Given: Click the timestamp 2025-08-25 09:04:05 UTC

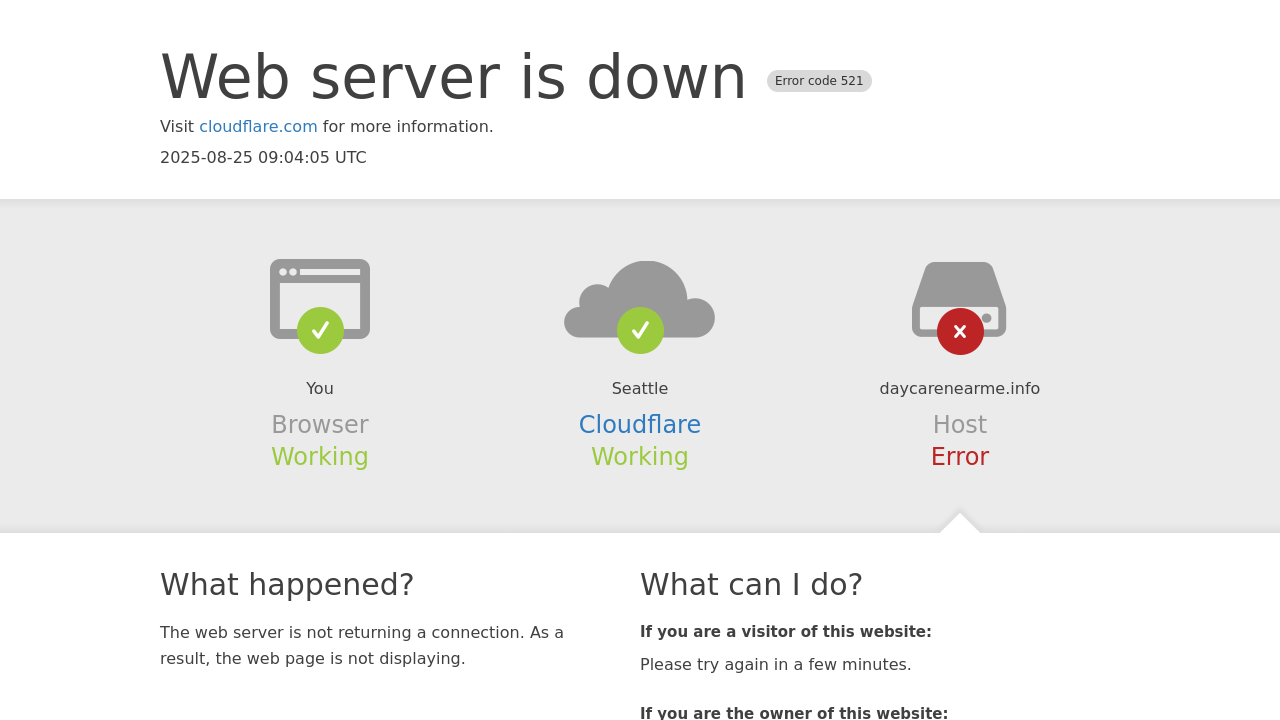Looking at the screenshot, I should pyautogui.click(x=263, y=158).
